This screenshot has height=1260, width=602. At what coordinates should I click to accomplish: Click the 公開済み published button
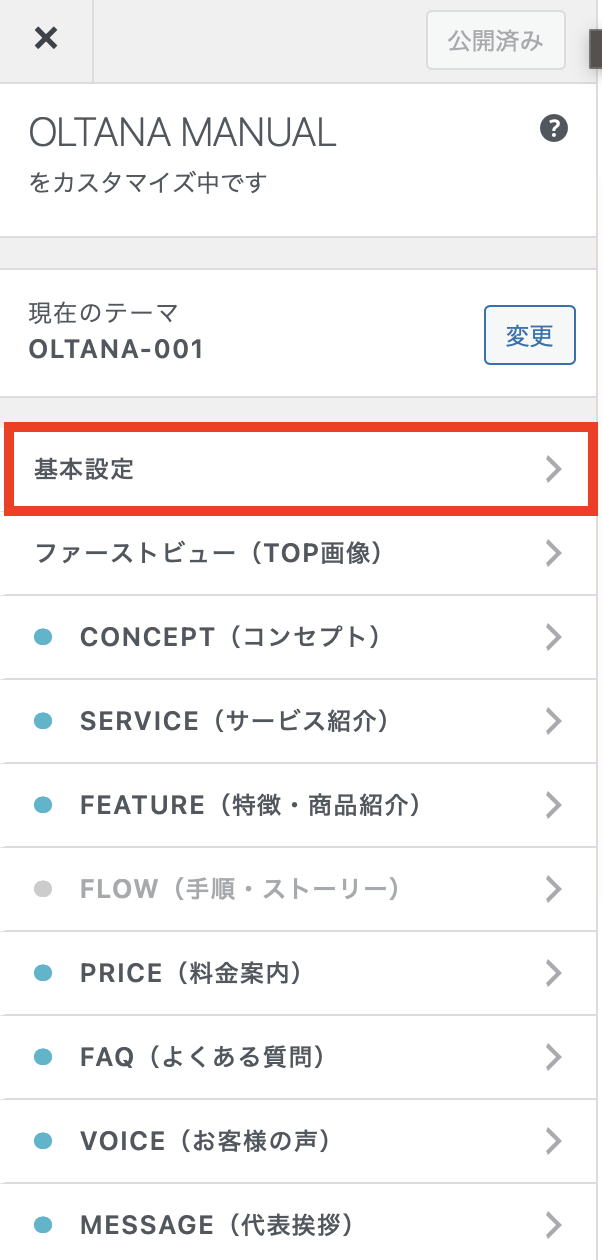pyautogui.click(x=495, y=40)
